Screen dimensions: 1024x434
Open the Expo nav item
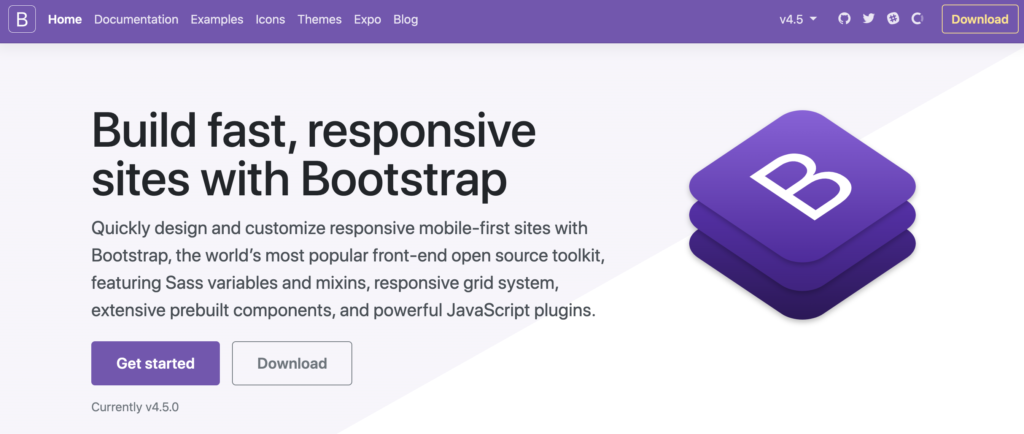coord(368,20)
